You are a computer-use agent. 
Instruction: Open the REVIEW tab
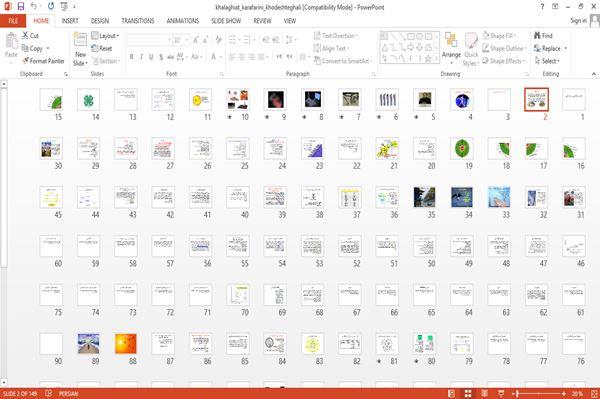coord(262,21)
